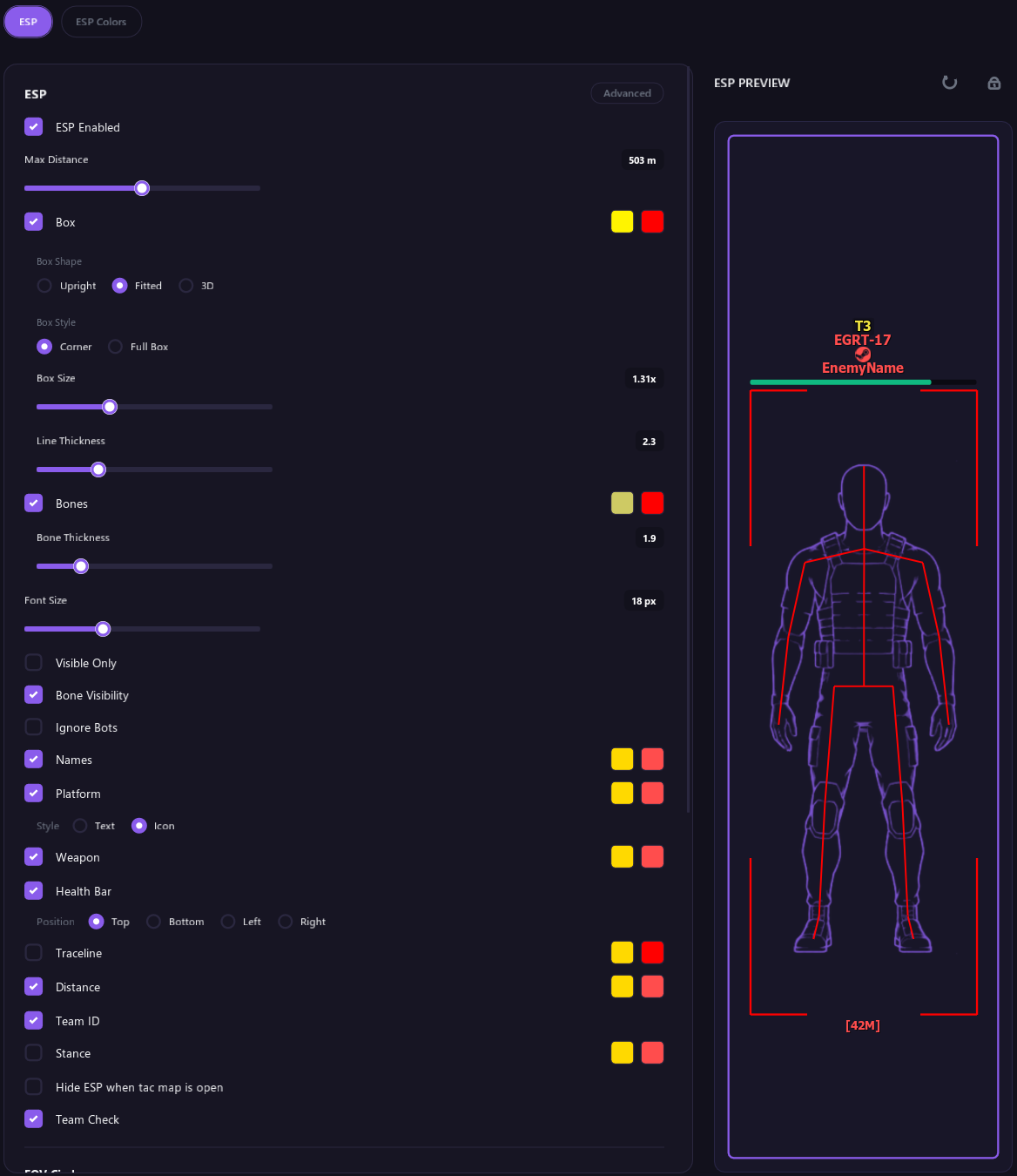Disable the Health Bar checkbox
Screen dimensions: 1017x1176
point(34,890)
